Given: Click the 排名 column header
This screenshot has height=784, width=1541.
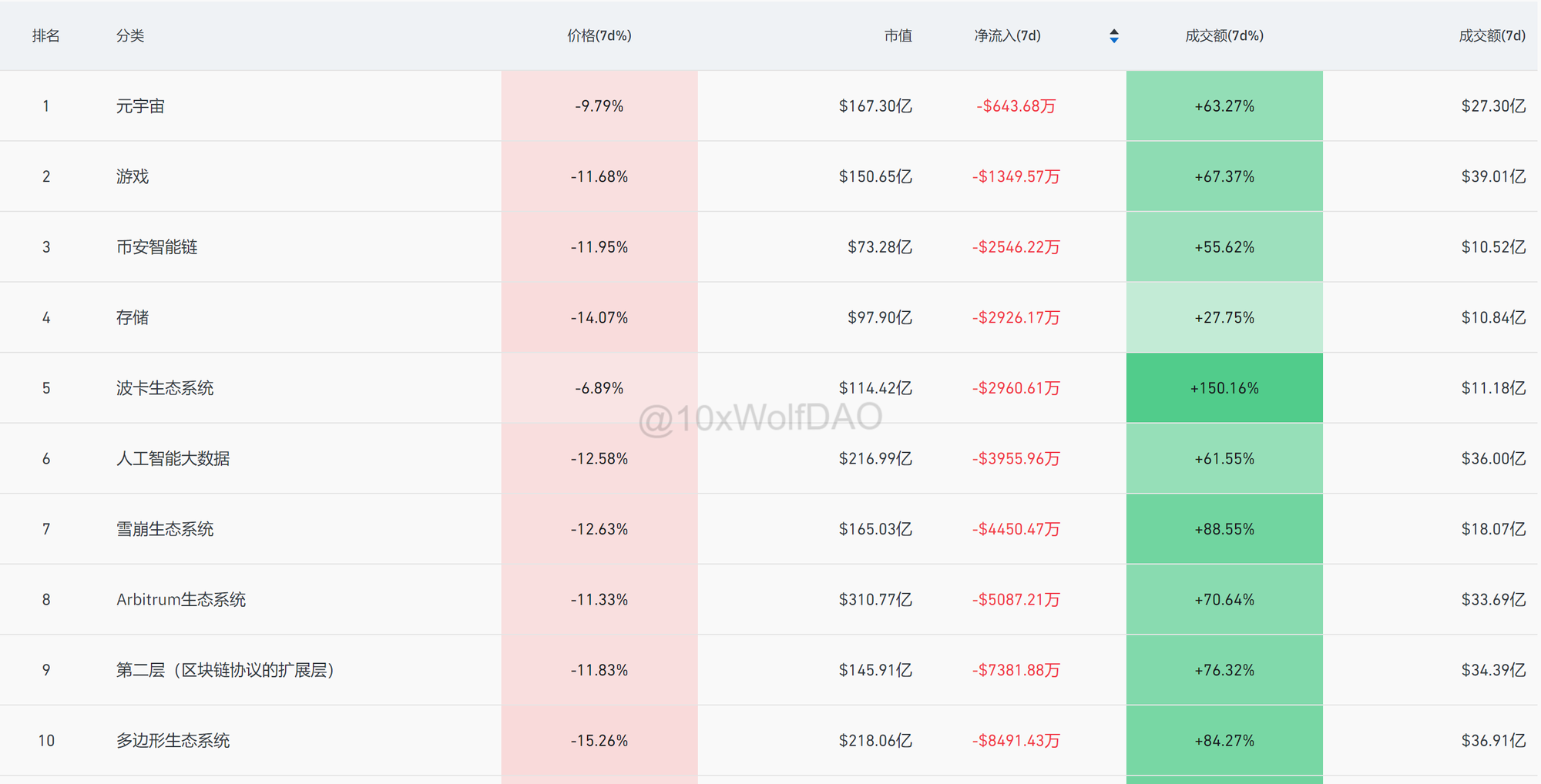Looking at the screenshot, I should point(46,36).
